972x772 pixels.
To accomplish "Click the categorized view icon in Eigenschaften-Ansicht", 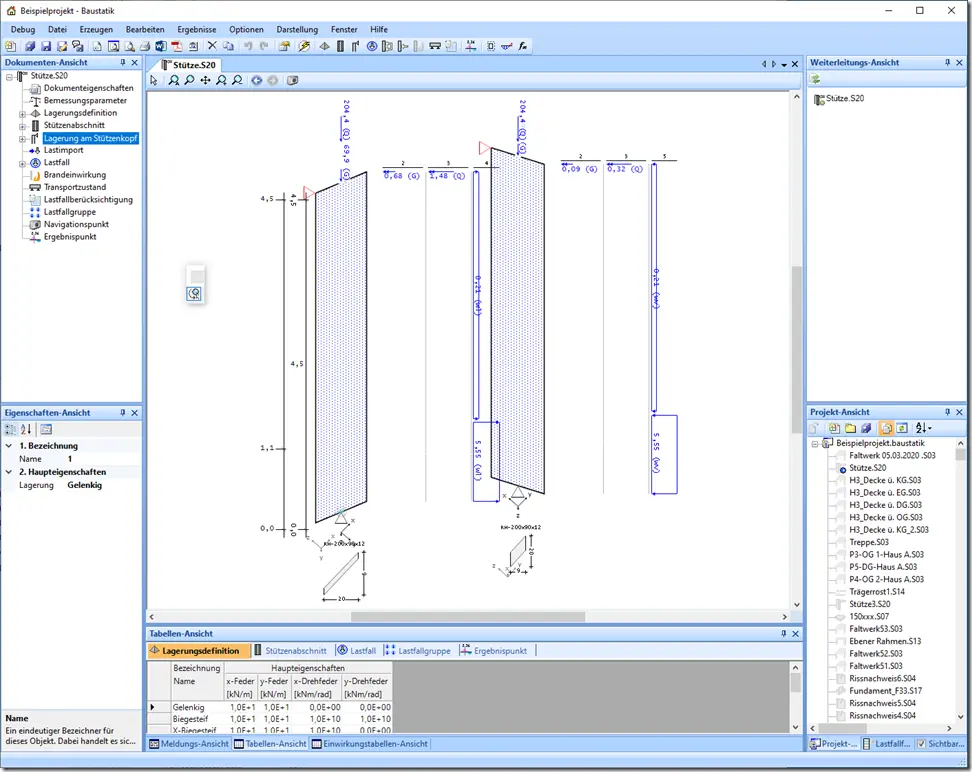I will (x=11, y=429).
